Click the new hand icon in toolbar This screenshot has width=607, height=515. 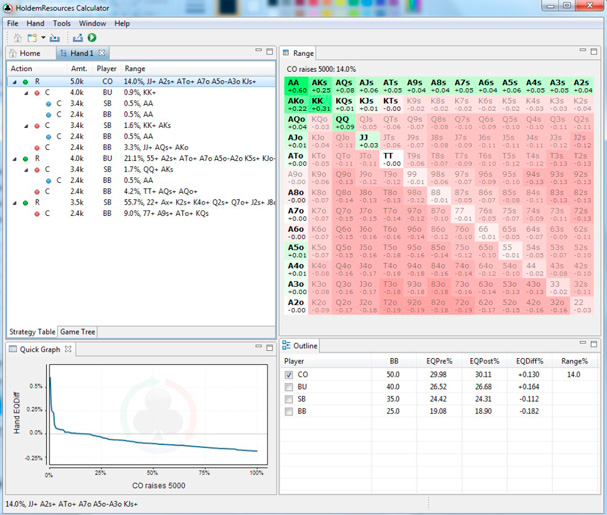31,37
